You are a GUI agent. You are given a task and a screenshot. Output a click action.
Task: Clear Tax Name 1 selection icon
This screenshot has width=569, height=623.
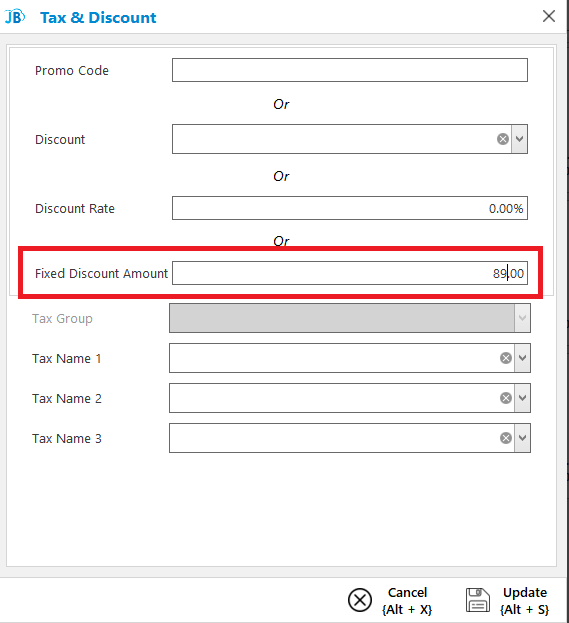[x=505, y=358]
